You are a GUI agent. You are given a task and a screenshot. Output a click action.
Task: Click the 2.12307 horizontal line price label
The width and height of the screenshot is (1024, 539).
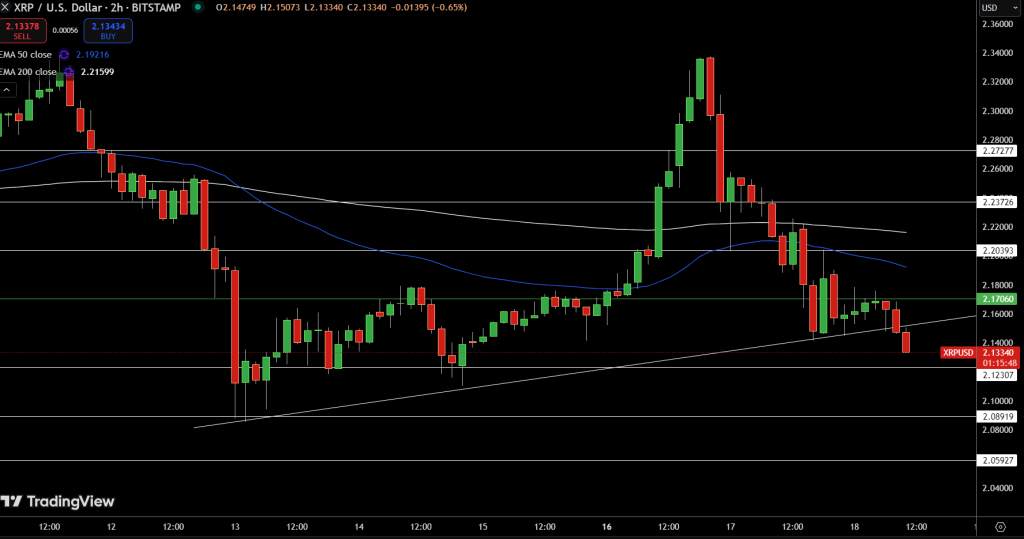[997, 375]
